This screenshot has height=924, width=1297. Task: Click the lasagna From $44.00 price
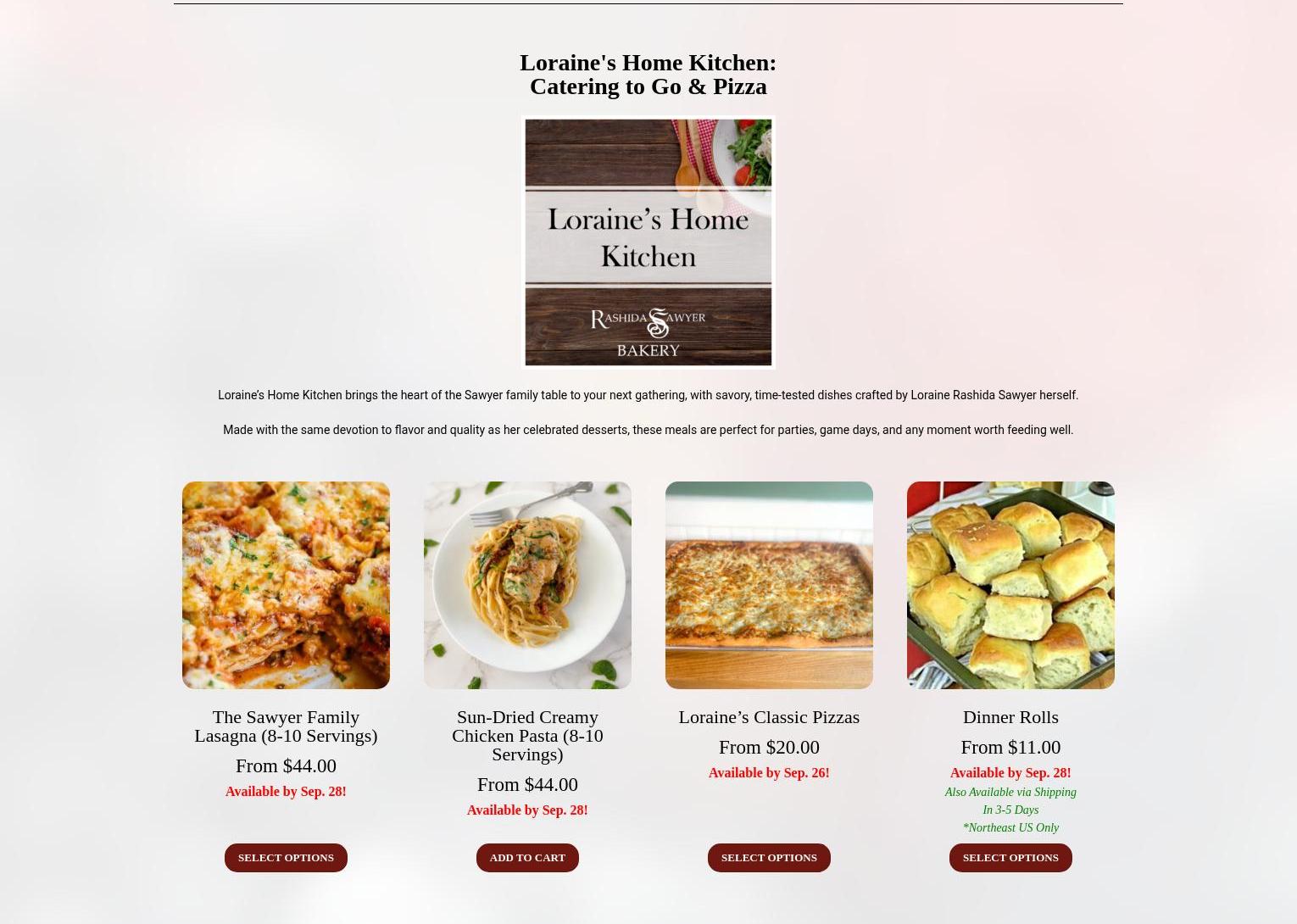[x=286, y=765]
